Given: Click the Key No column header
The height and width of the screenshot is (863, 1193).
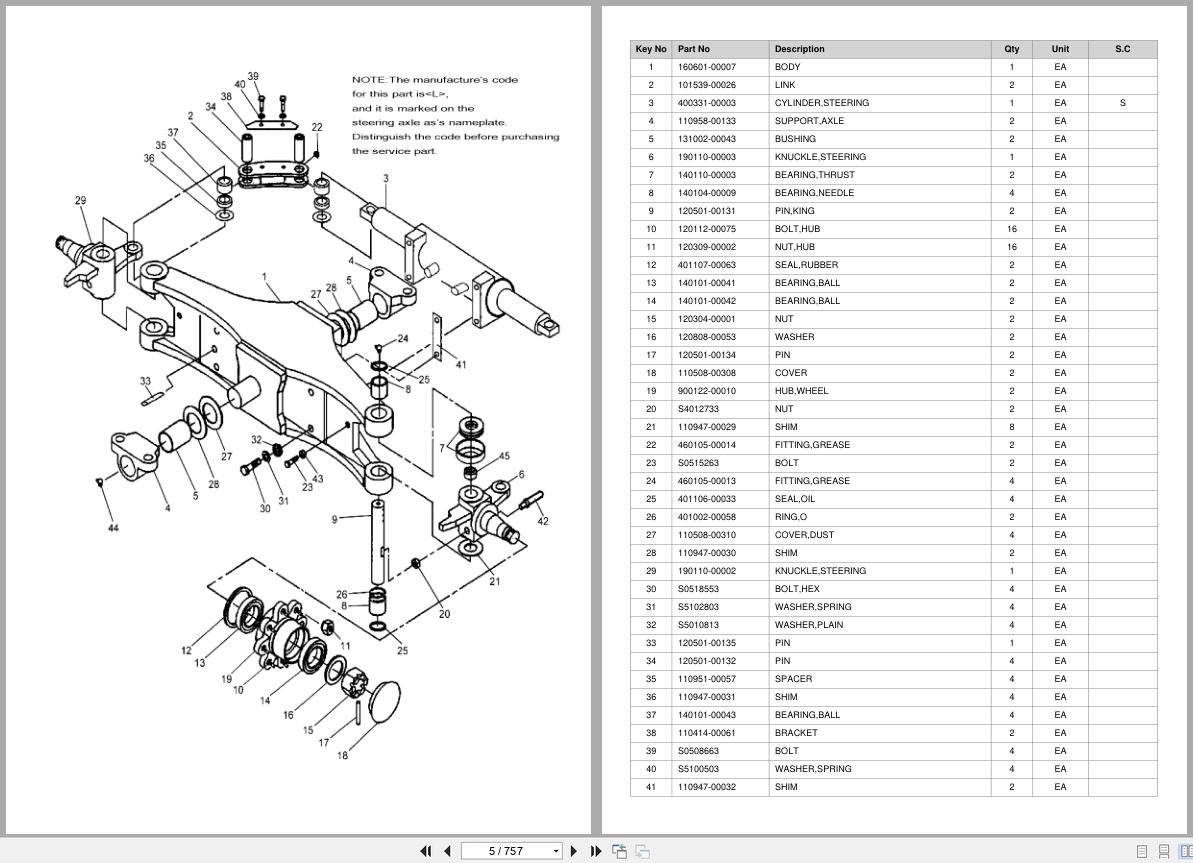Looking at the screenshot, I should click(651, 49).
